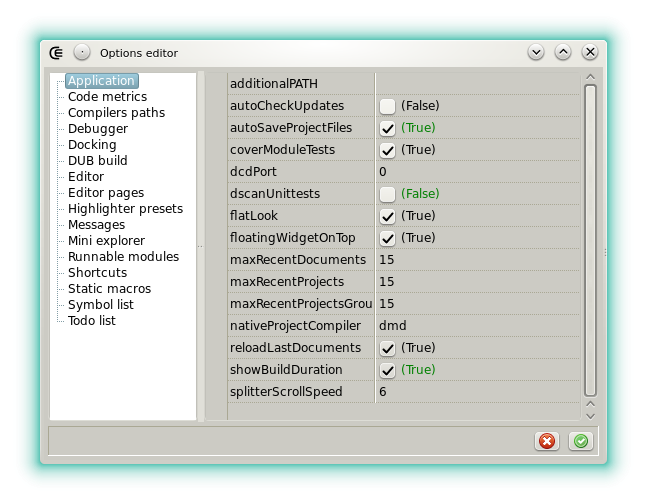Click the application logo icon in title bar
This screenshot has height=504, width=647.
[57, 52]
